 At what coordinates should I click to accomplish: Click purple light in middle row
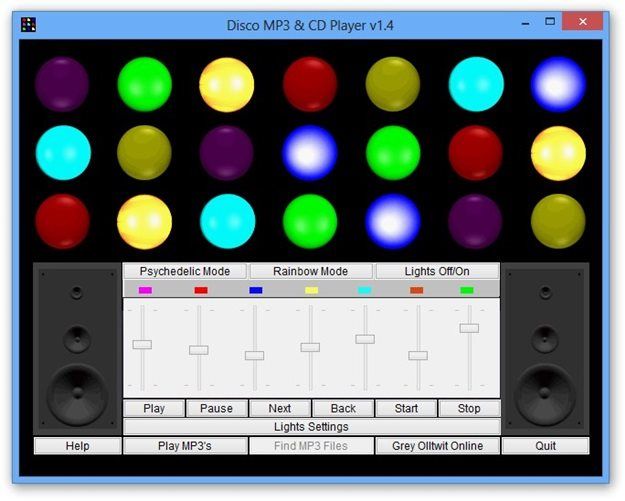[227, 153]
